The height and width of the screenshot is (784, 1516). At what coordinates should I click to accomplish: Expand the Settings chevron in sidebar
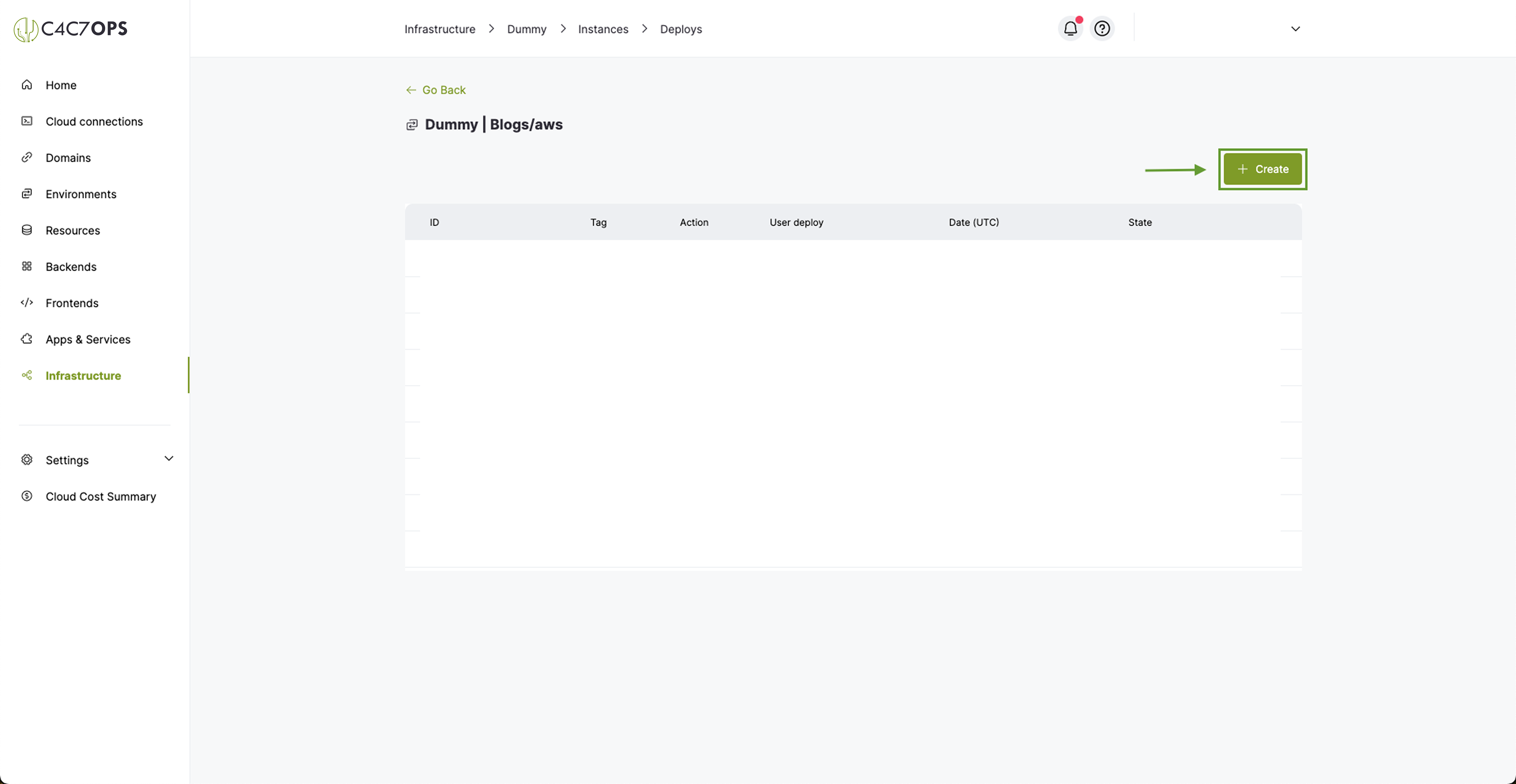pyautogui.click(x=169, y=459)
